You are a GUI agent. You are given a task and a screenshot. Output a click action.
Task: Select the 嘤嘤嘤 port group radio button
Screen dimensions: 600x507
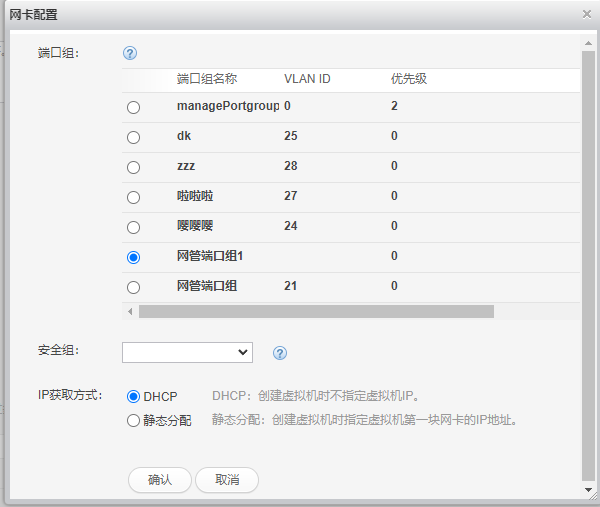pyautogui.click(x=133, y=227)
